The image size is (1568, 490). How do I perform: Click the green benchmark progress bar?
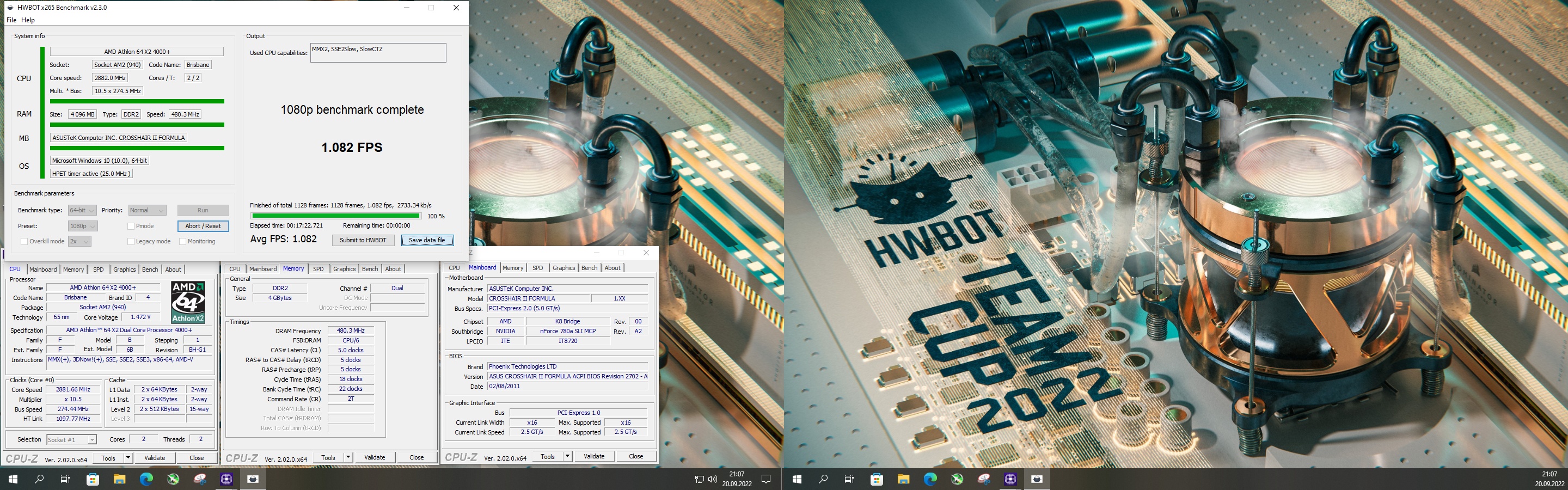click(x=336, y=216)
